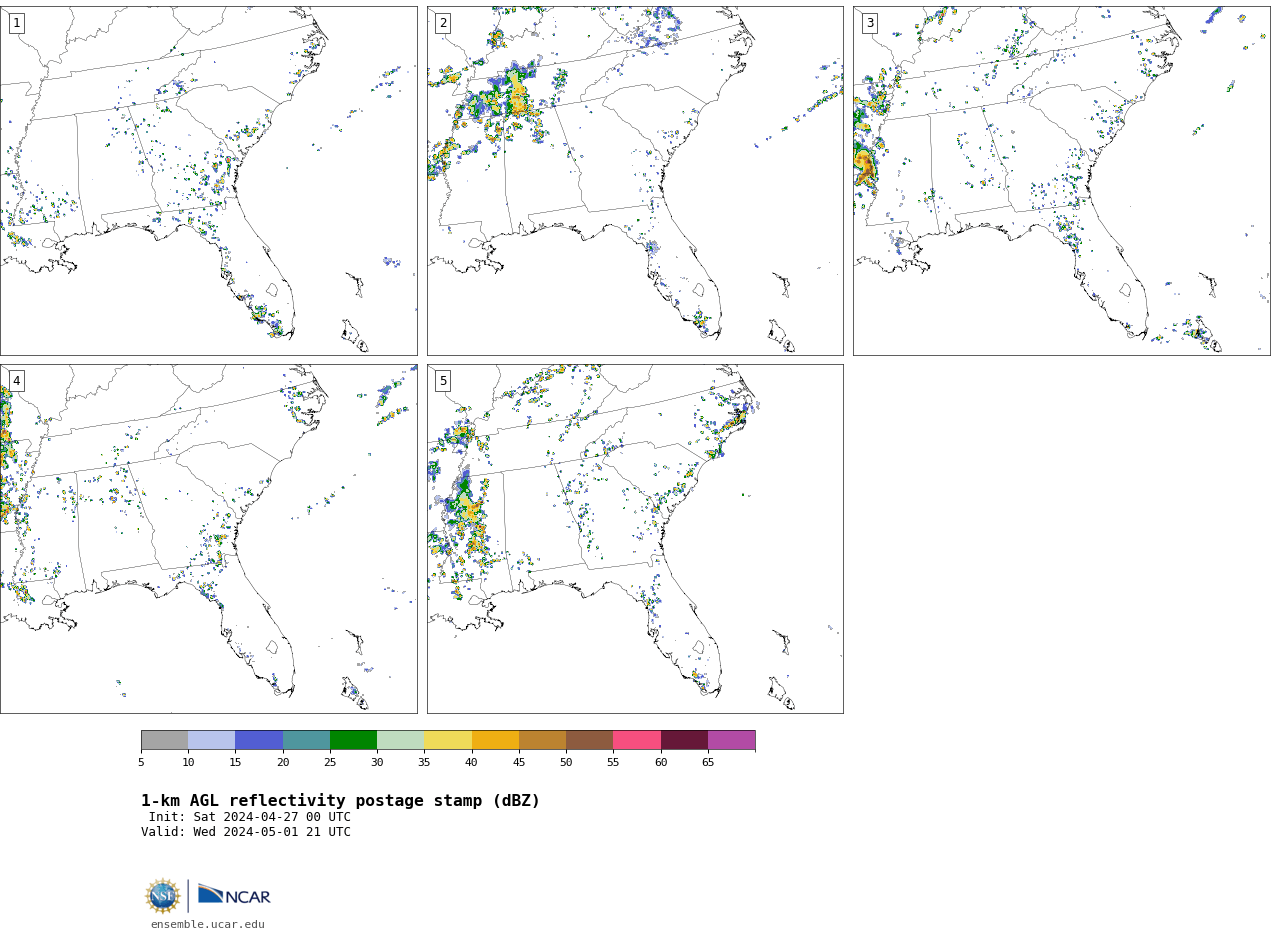Click the panel number 2 label
This screenshot has height=936, width=1280.
[x=443, y=23]
